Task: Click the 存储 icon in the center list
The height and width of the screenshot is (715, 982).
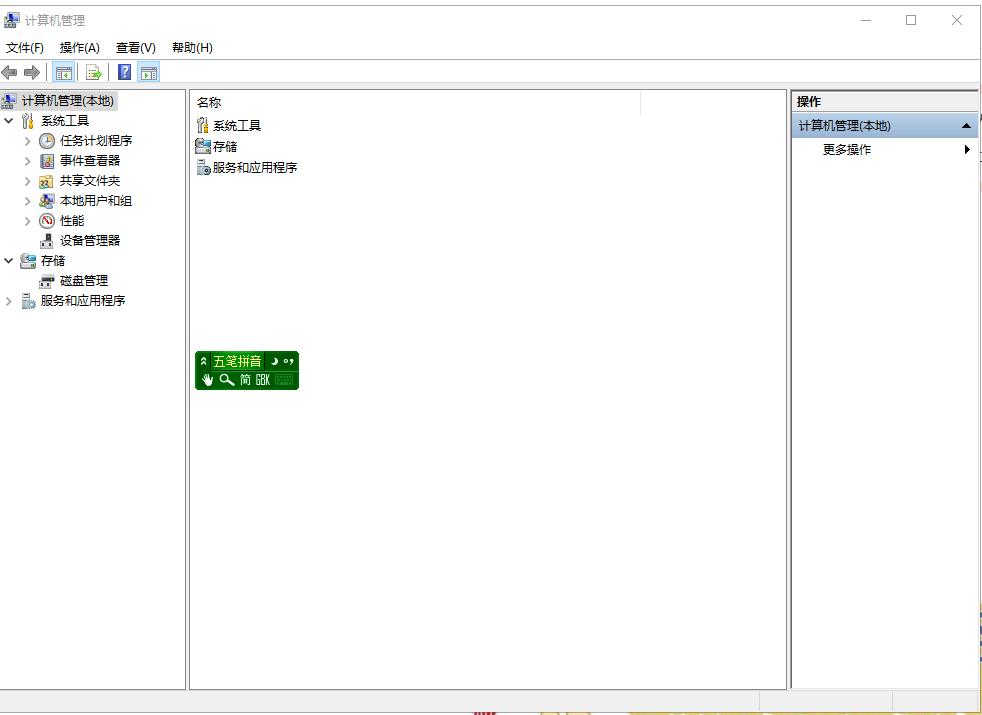Action: 203,147
